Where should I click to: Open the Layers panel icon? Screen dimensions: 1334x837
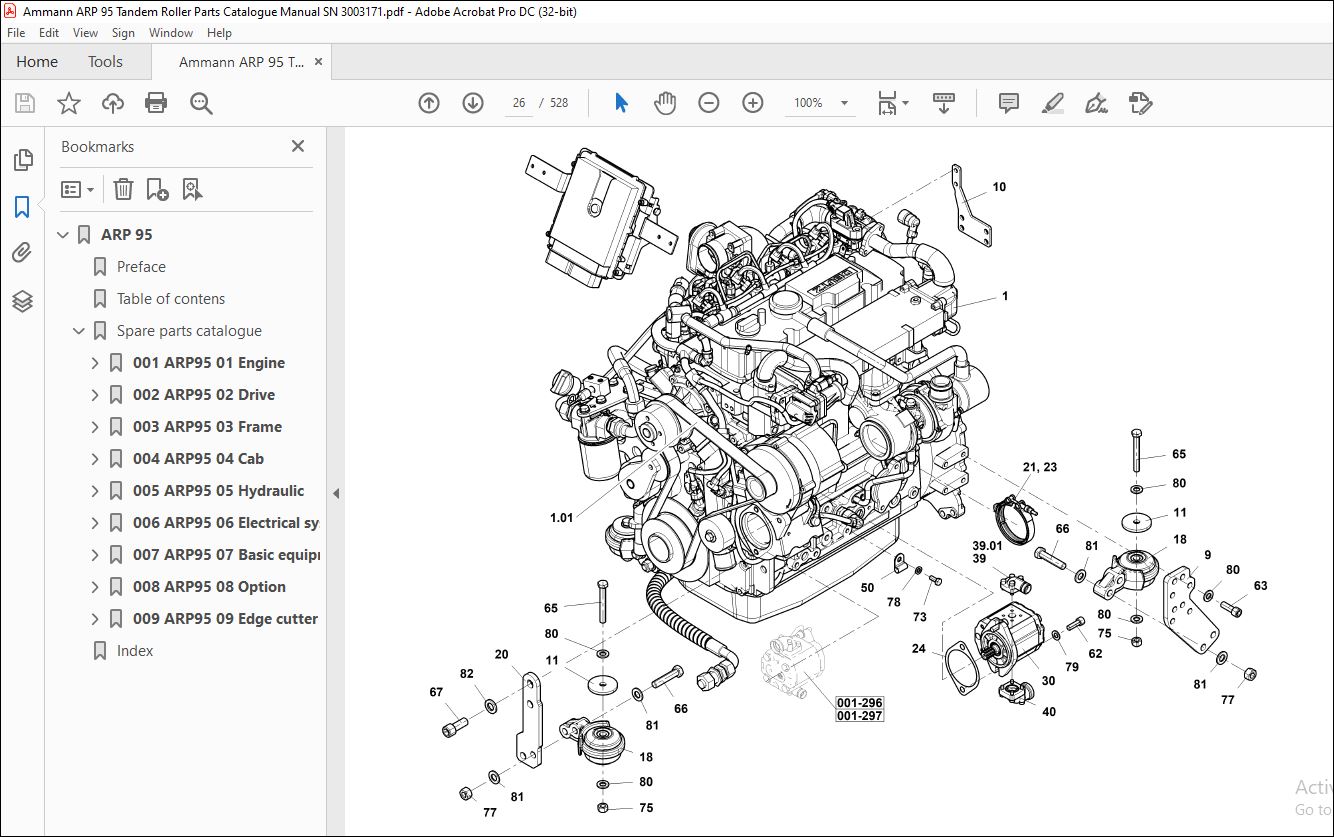[x=22, y=301]
